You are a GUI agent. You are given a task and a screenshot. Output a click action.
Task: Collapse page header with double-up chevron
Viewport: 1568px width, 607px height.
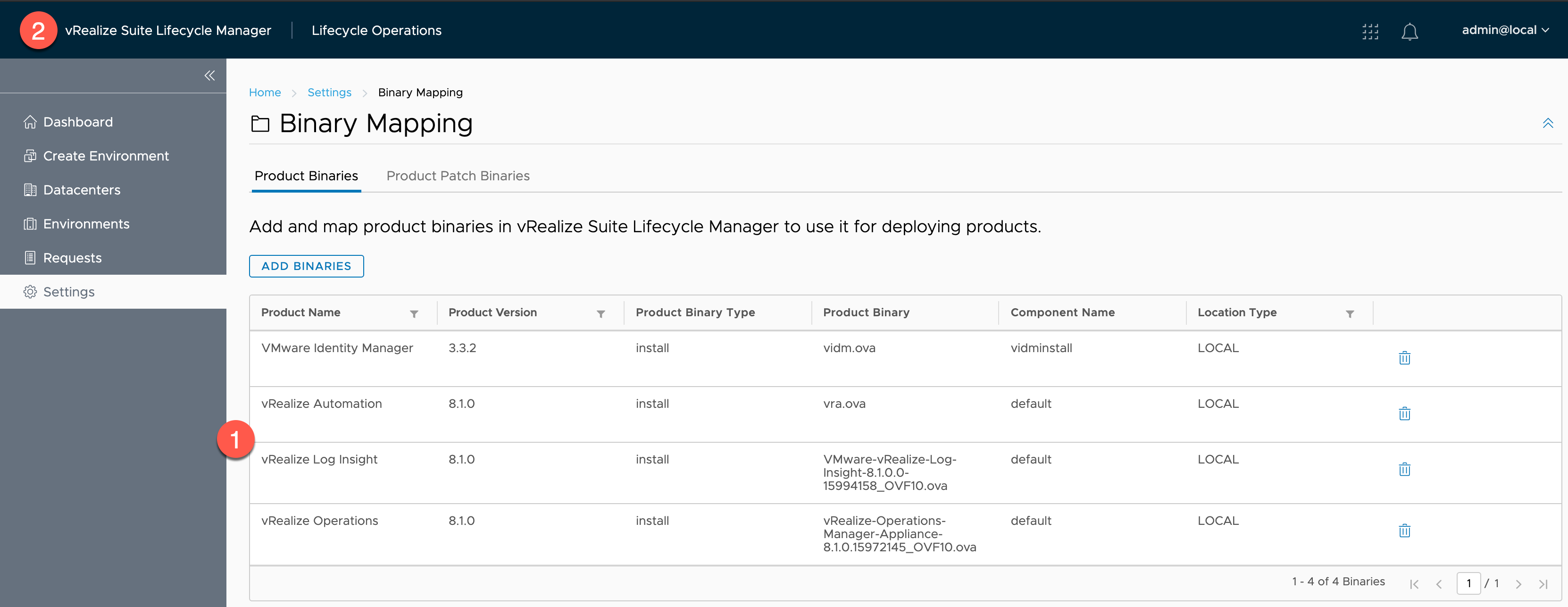(1548, 123)
